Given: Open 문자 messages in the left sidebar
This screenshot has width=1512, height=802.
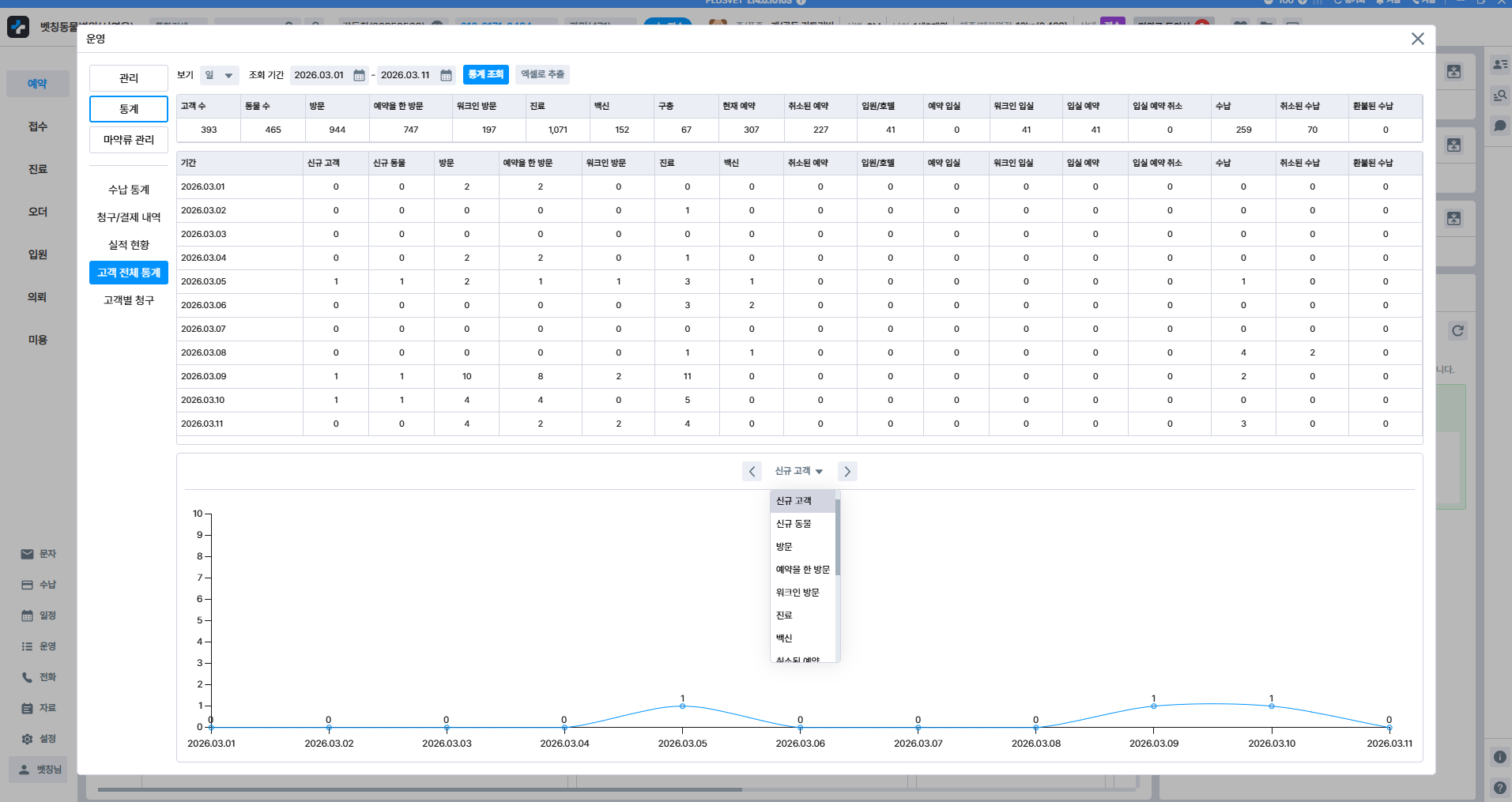Looking at the screenshot, I should pos(39,554).
